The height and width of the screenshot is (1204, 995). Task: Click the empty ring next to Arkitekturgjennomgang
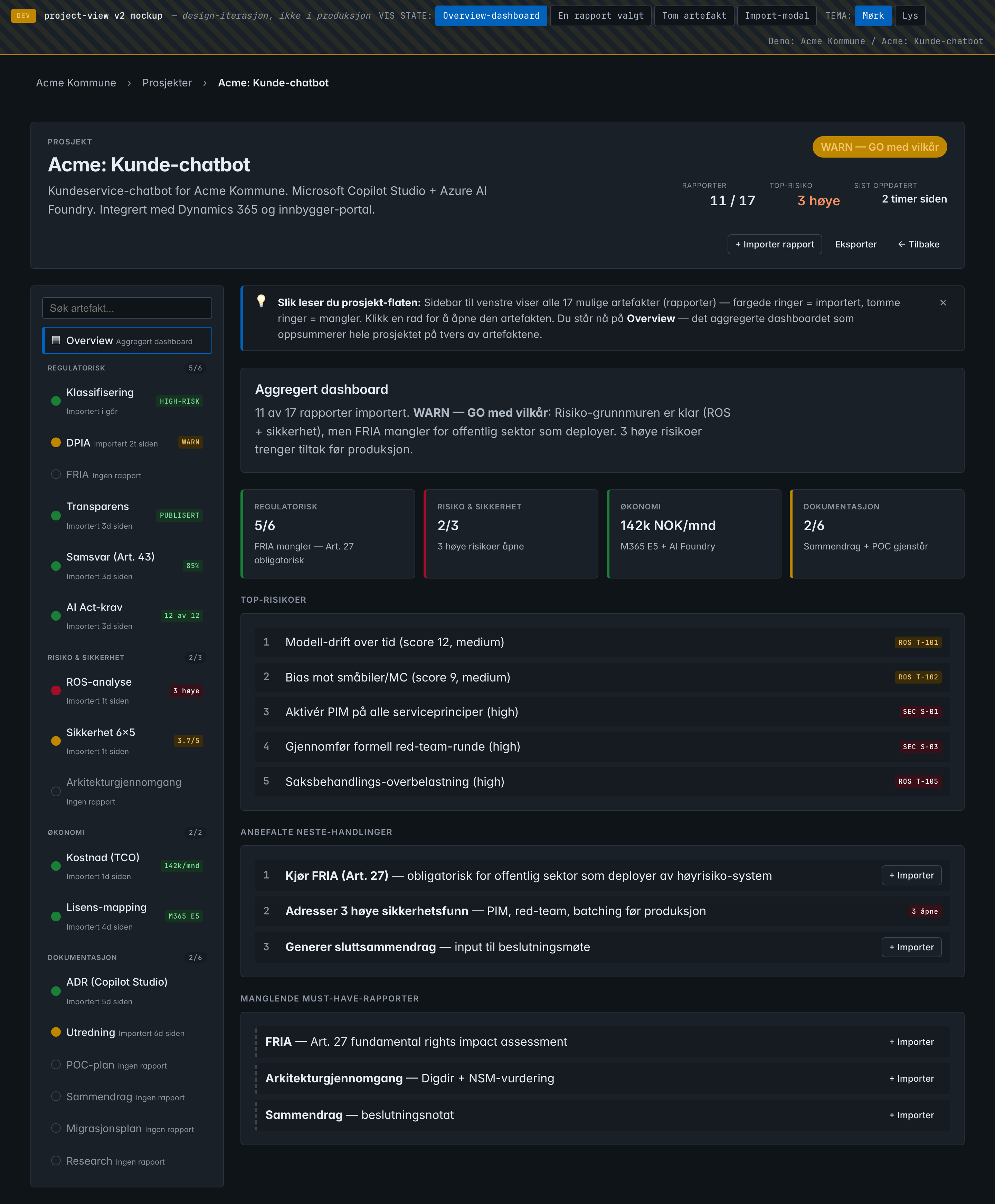[x=56, y=791]
